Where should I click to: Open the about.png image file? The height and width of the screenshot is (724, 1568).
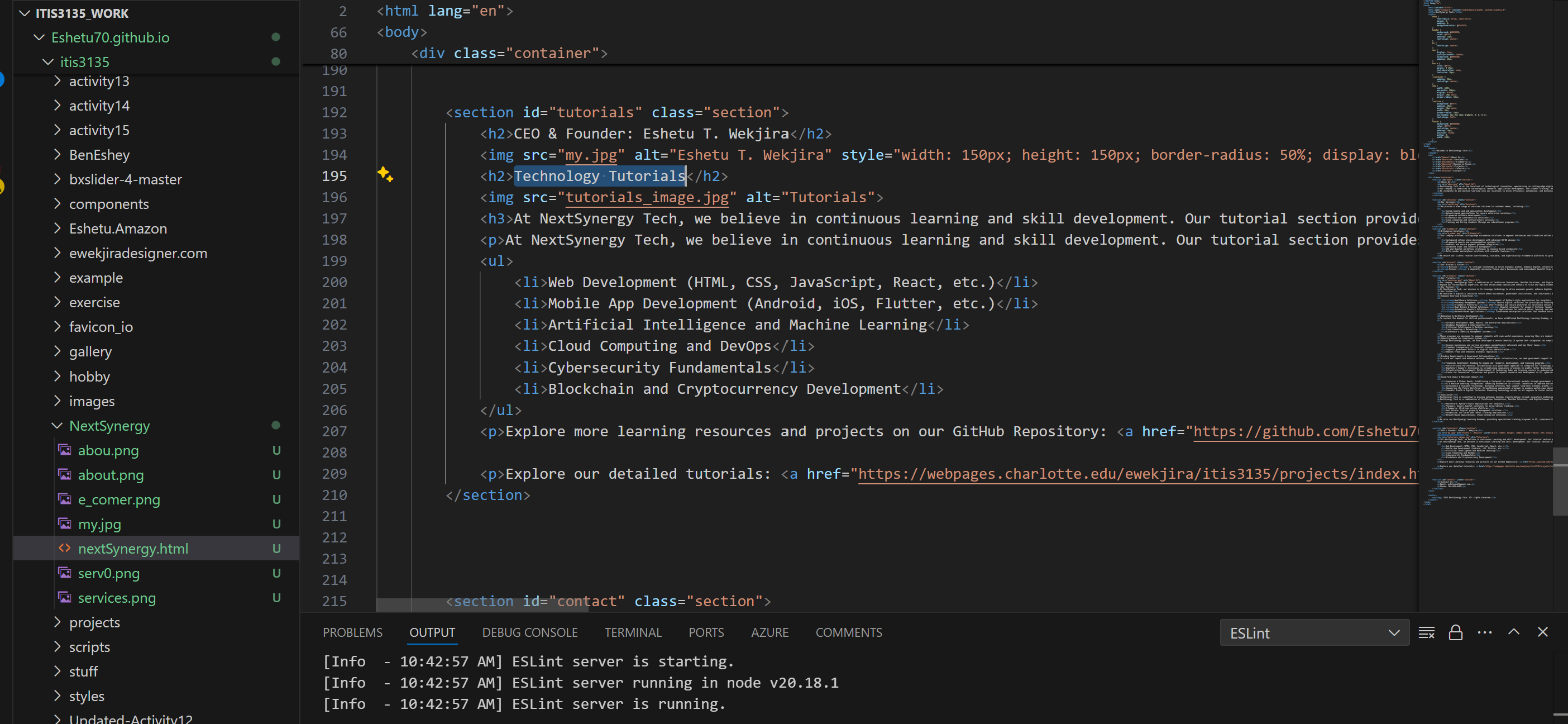point(156,474)
